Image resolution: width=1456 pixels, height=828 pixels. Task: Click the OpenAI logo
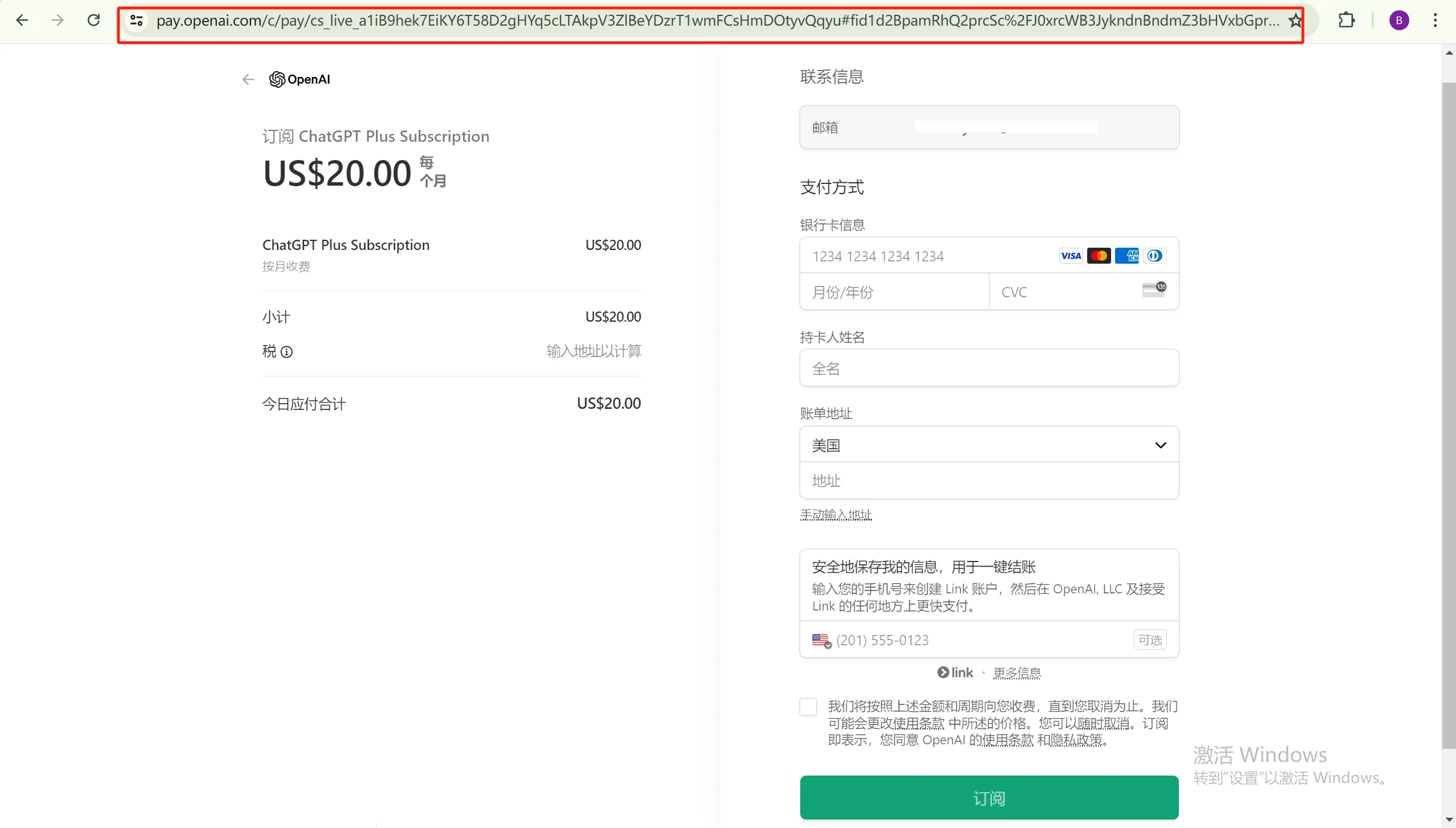tap(299, 79)
